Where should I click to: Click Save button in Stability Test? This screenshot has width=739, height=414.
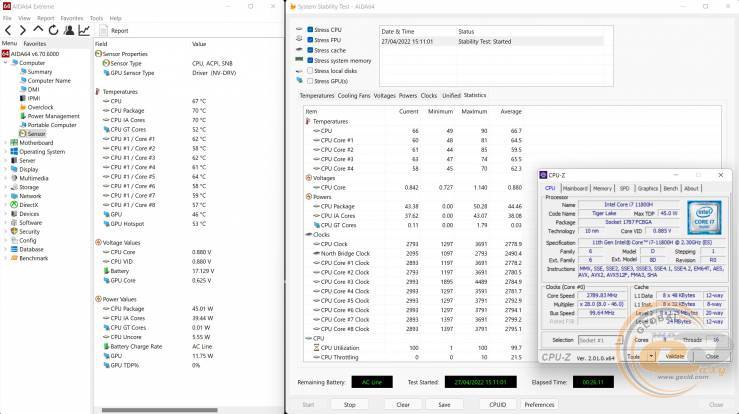[x=444, y=405]
